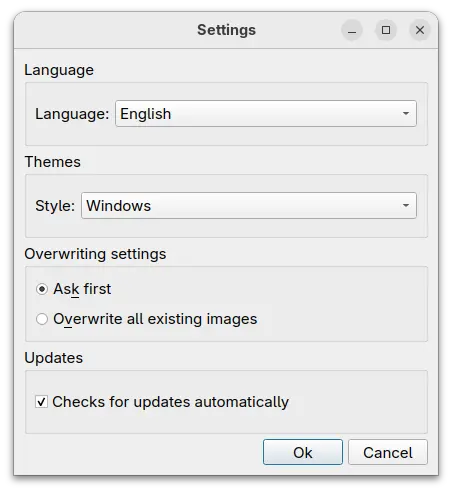Toggle the automatic update checks checkbox
452x492 pixels.
coord(41,402)
